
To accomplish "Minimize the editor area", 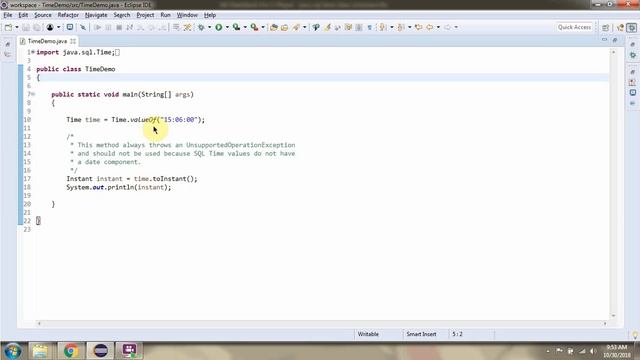I will (604, 40).
